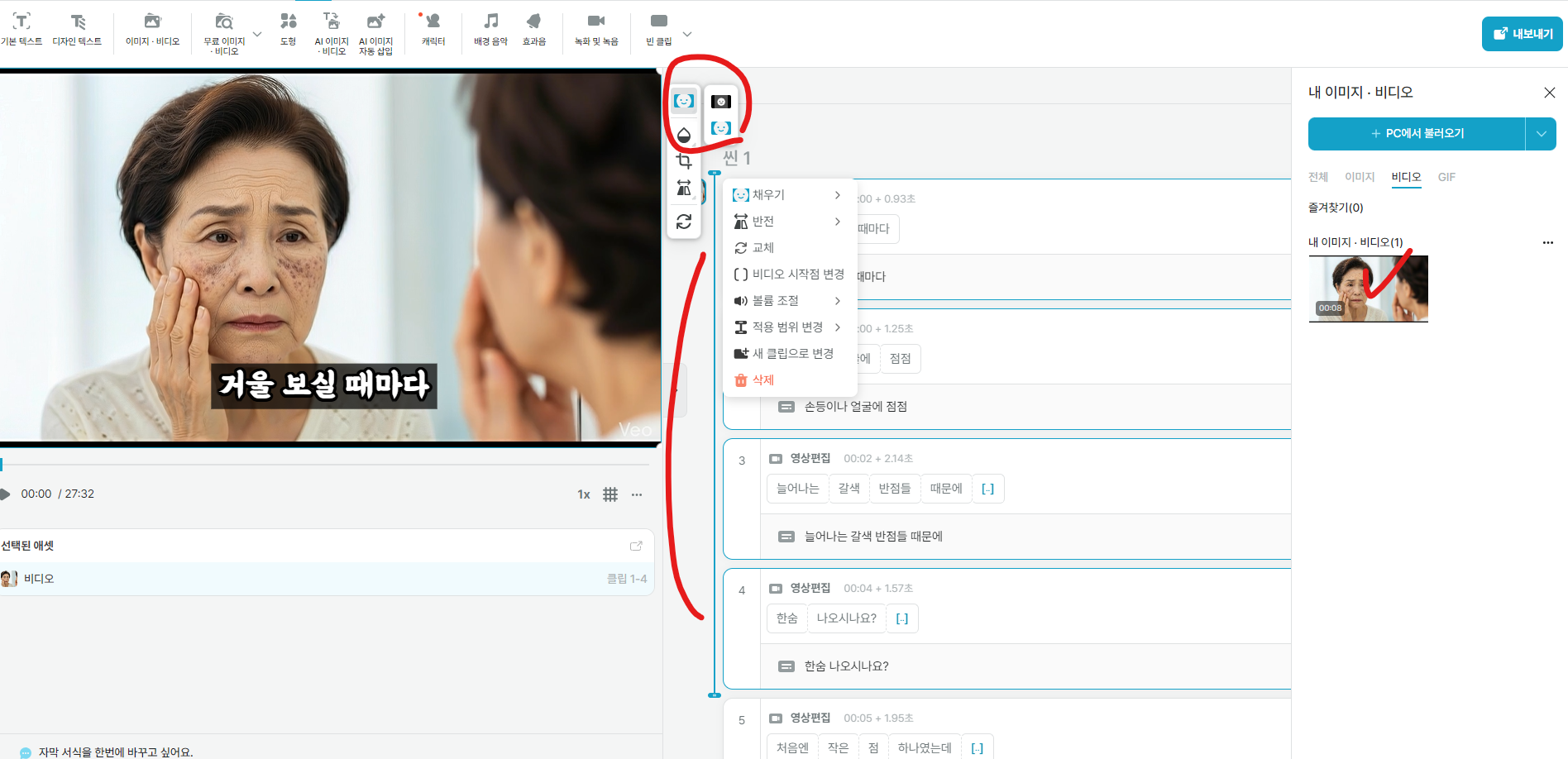The height and width of the screenshot is (759, 1568).
Task: Toggle the grid view next to playback speed
Action: (x=610, y=494)
